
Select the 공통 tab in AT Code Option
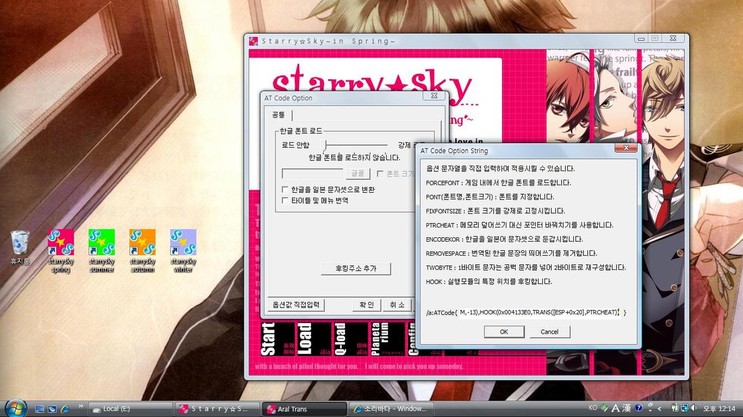pyautogui.click(x=278, y=115)
